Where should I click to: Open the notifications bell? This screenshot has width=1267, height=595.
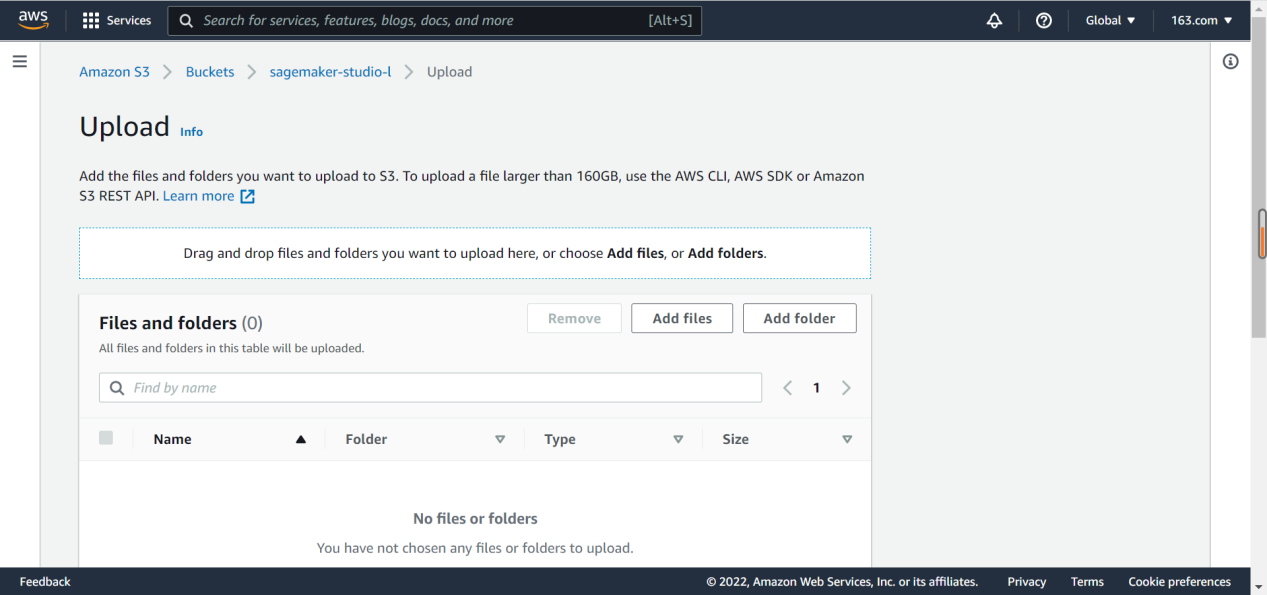tap(994, 20)
